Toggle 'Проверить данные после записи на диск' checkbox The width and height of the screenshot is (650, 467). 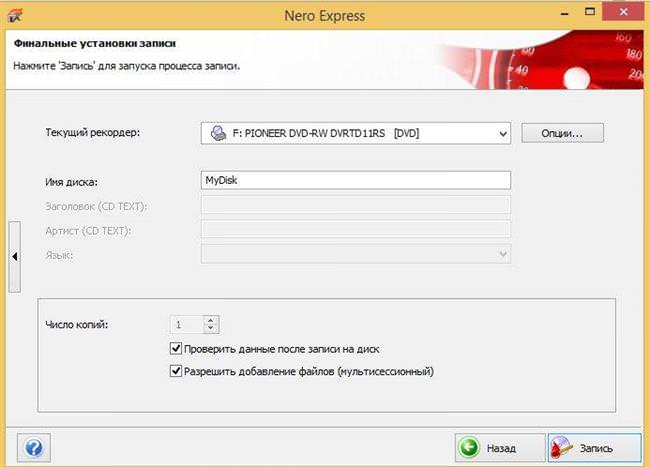tap(176, 348)
